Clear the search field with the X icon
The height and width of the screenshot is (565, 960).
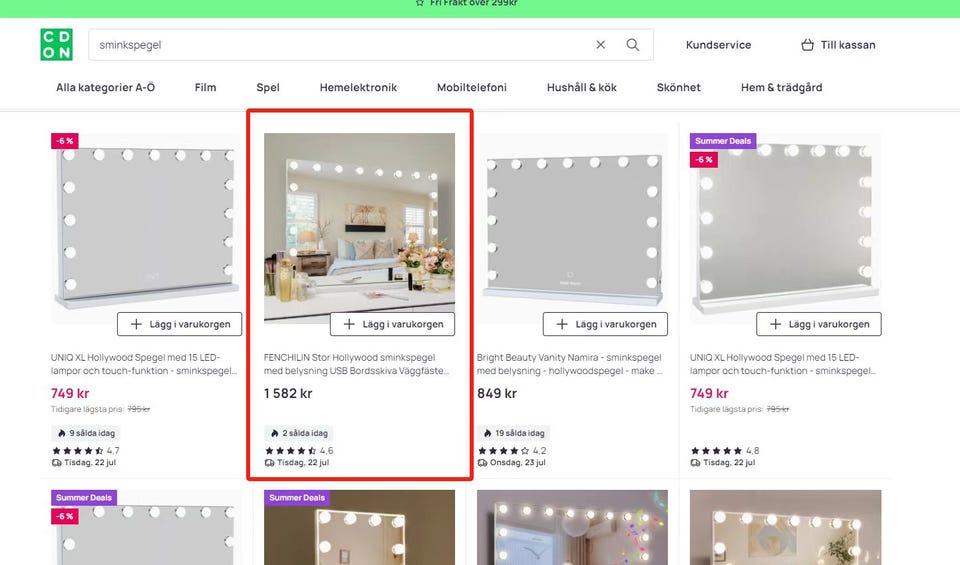(x=601, y=45)
